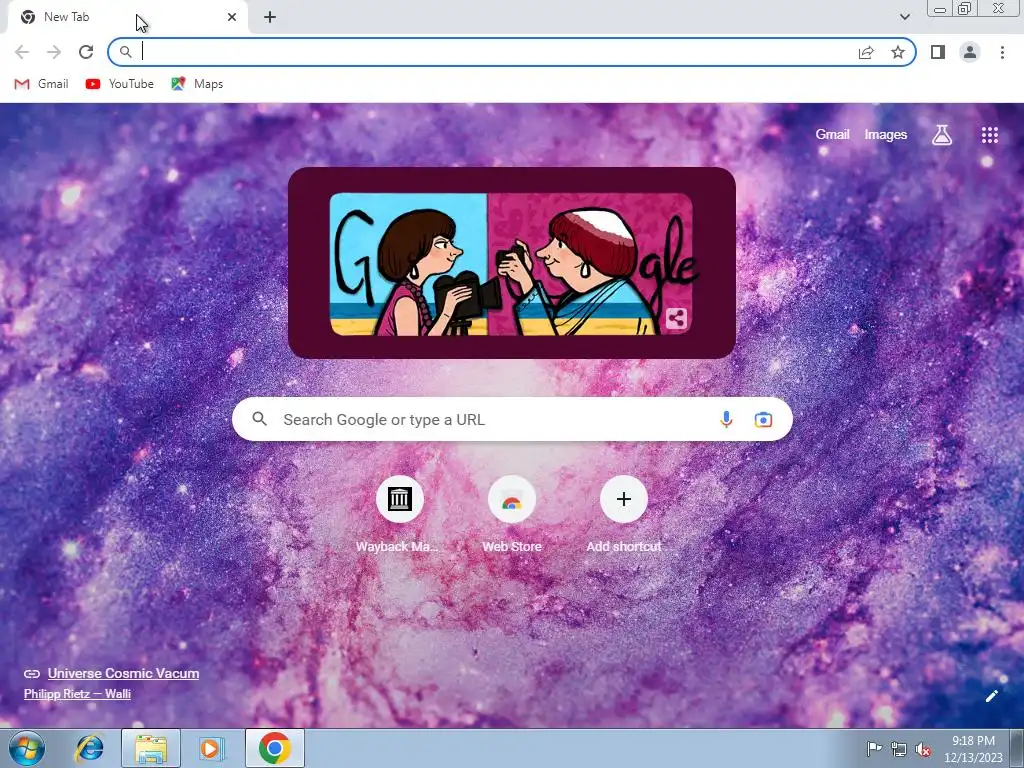The height and width of the screenshot is (768, 1024).
Task: Open a new tab with plus button
Action: (270, 17)
